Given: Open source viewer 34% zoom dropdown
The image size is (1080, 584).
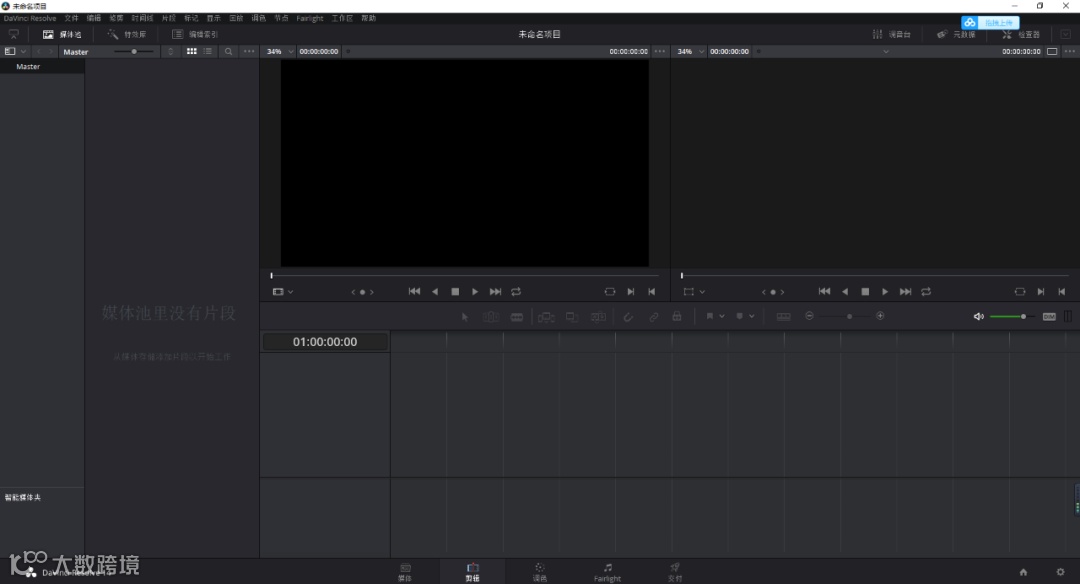Looking at the screenshot, I should click(x=280, y=52).
